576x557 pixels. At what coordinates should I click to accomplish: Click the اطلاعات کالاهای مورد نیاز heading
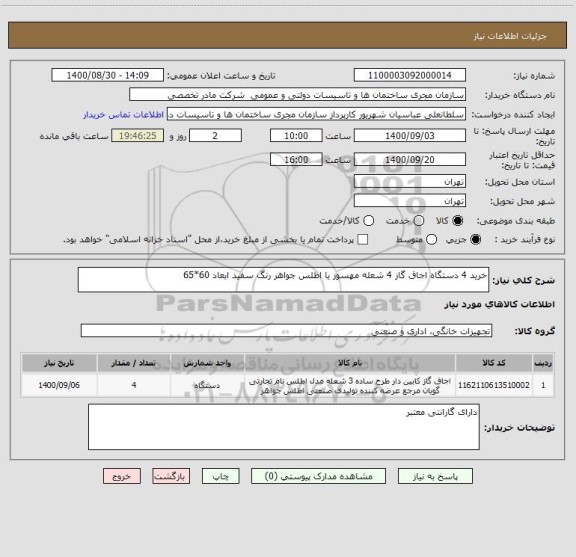[x=500, y=305]
